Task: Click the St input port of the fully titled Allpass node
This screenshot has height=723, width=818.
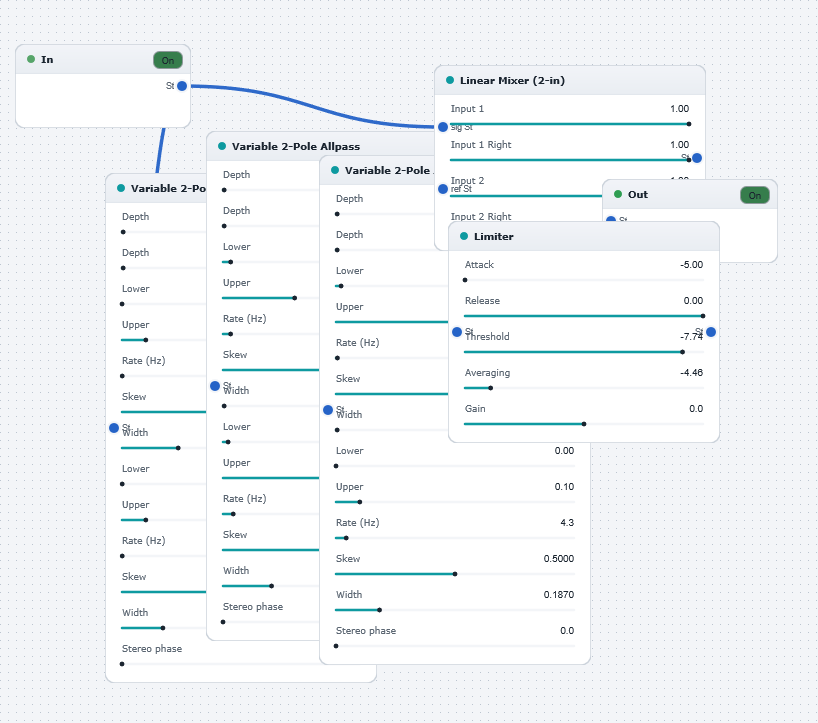Action: point(215,386)
